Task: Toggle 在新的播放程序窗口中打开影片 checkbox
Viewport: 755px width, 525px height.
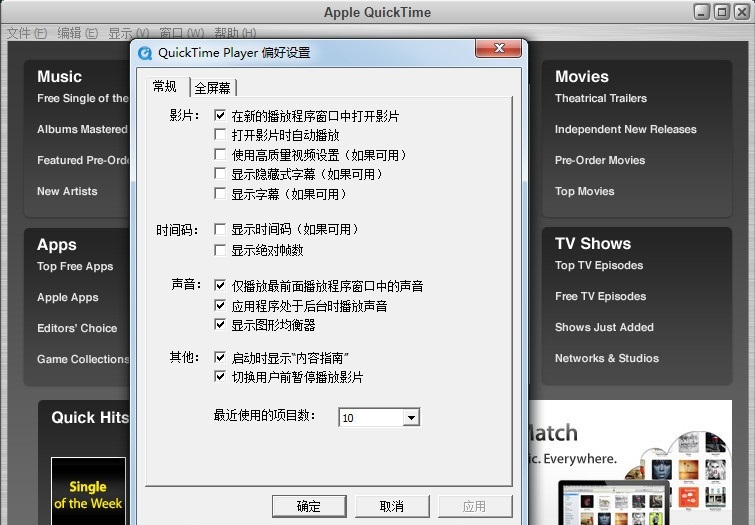Action: 220,116
